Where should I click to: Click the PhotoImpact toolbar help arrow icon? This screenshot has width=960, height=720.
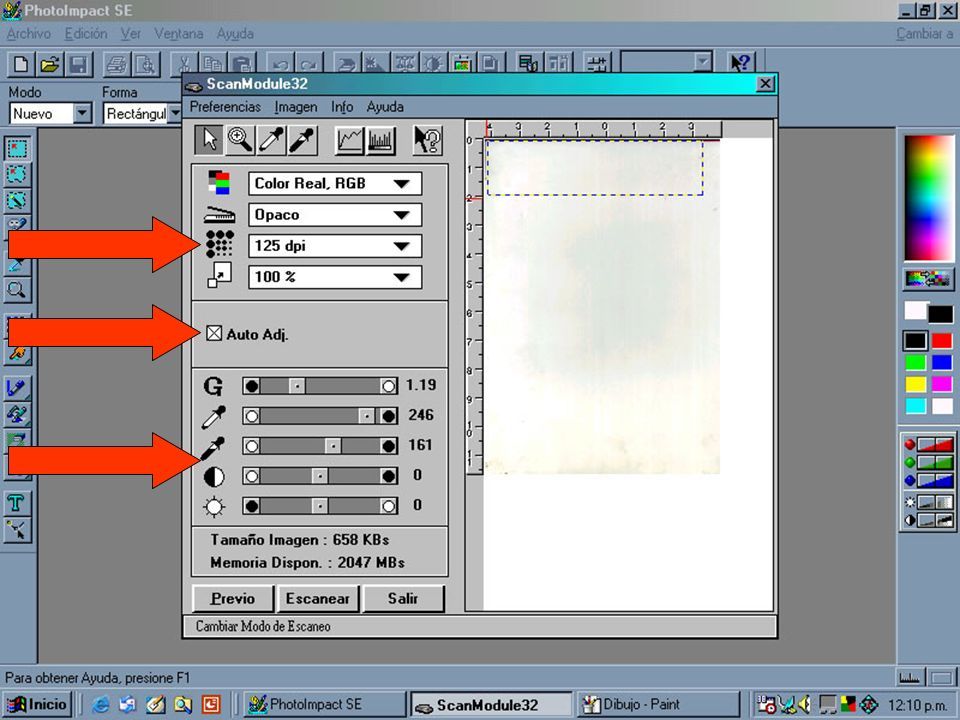click(740, 63)
